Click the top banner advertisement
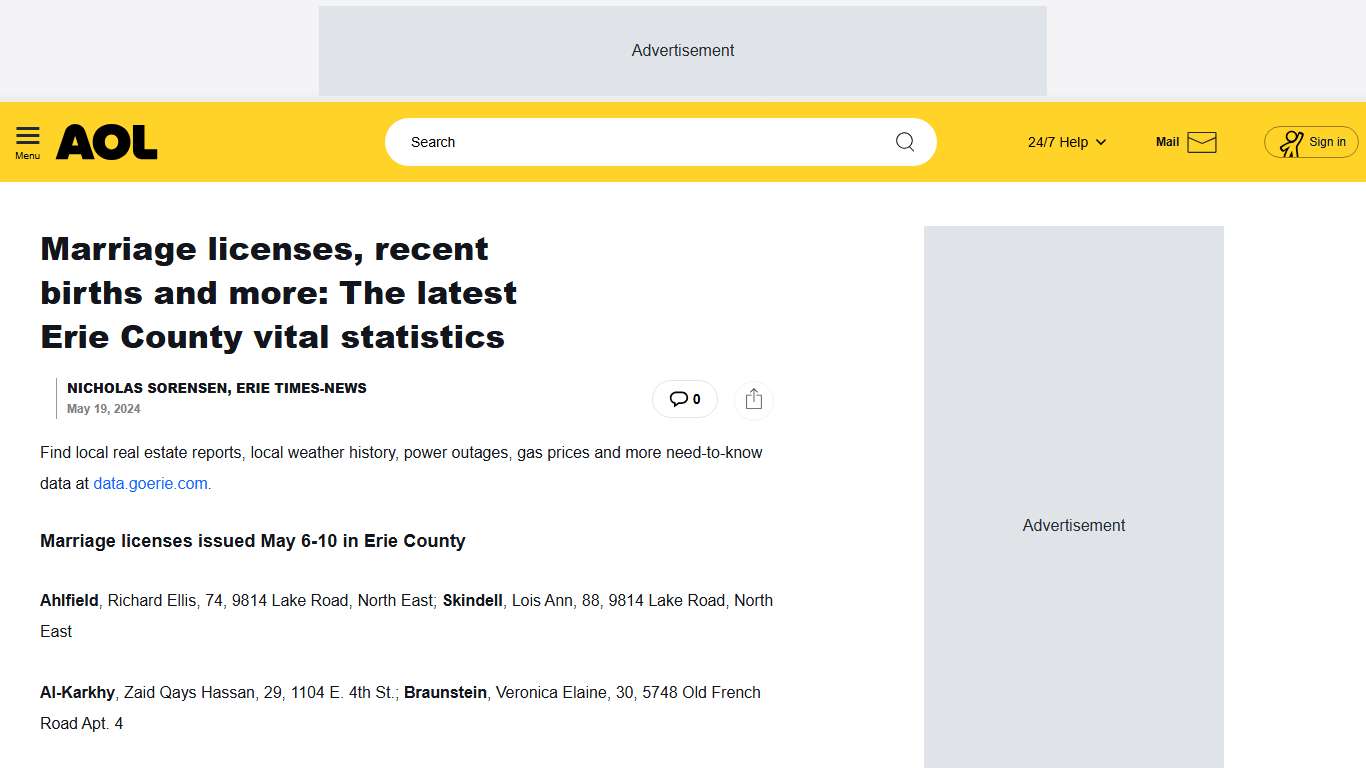The image size is (1366, 768). pyautogui.click(x=682, y=51)
